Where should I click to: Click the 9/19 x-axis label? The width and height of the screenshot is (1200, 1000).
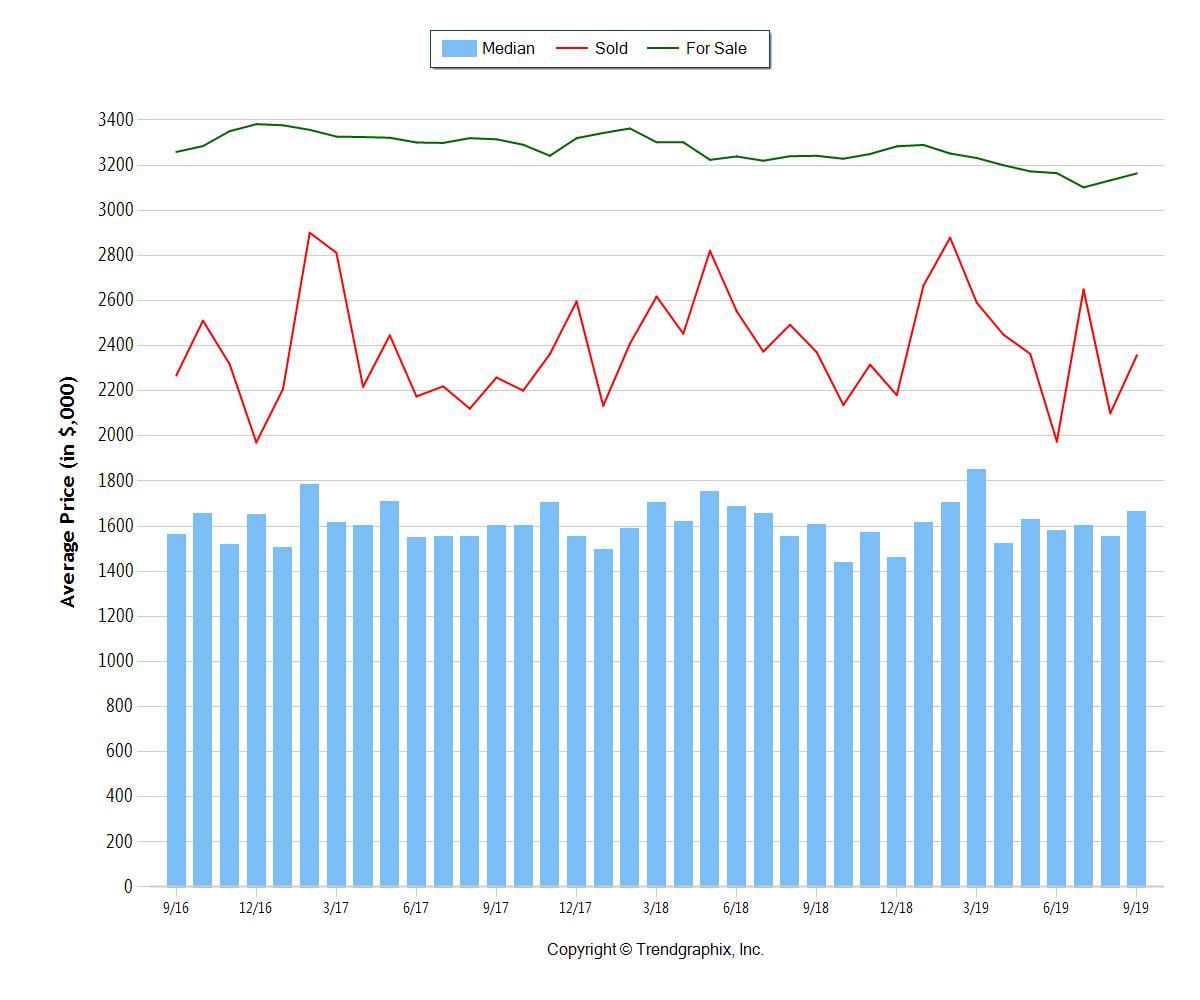[1136, 907]
